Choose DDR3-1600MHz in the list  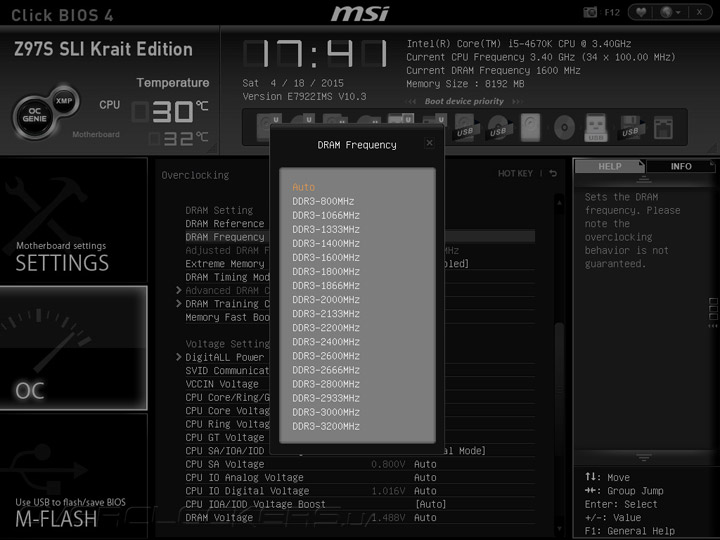pyautogui.click(x=326, y=258)
